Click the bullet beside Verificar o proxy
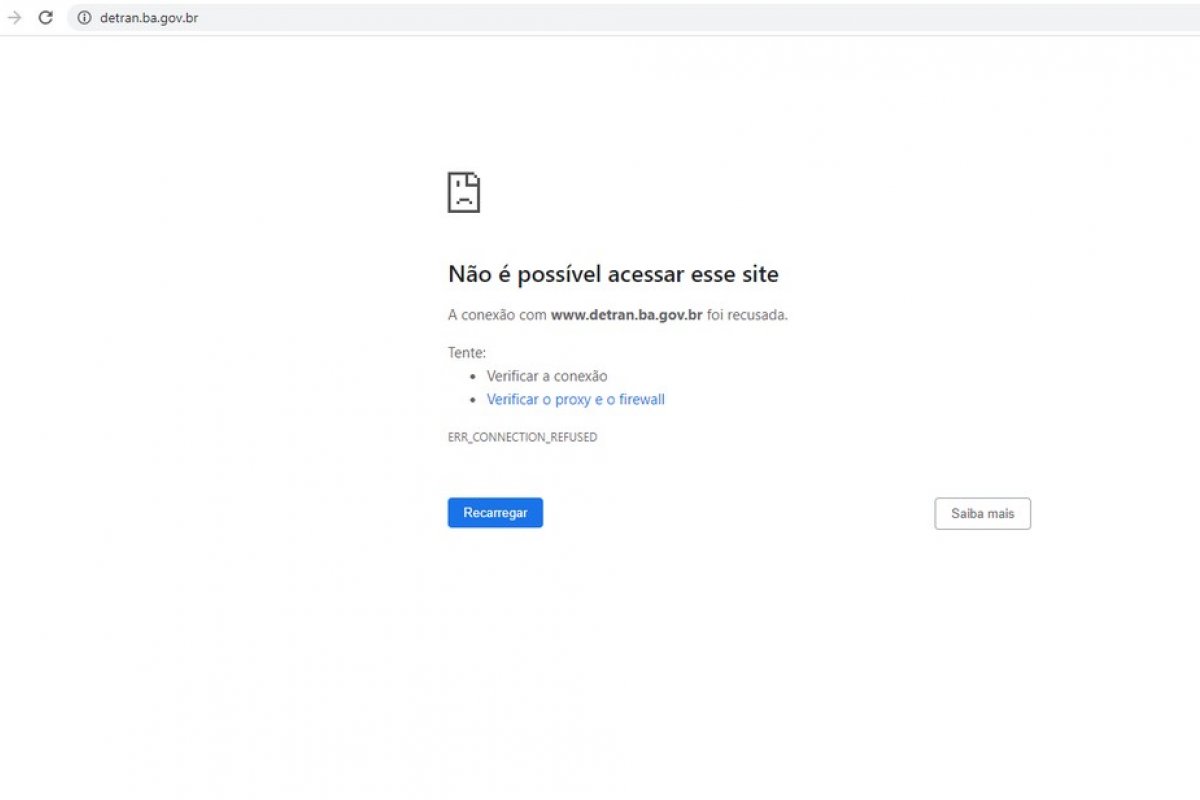1200x800 pixels. click(x=475, y=399)
